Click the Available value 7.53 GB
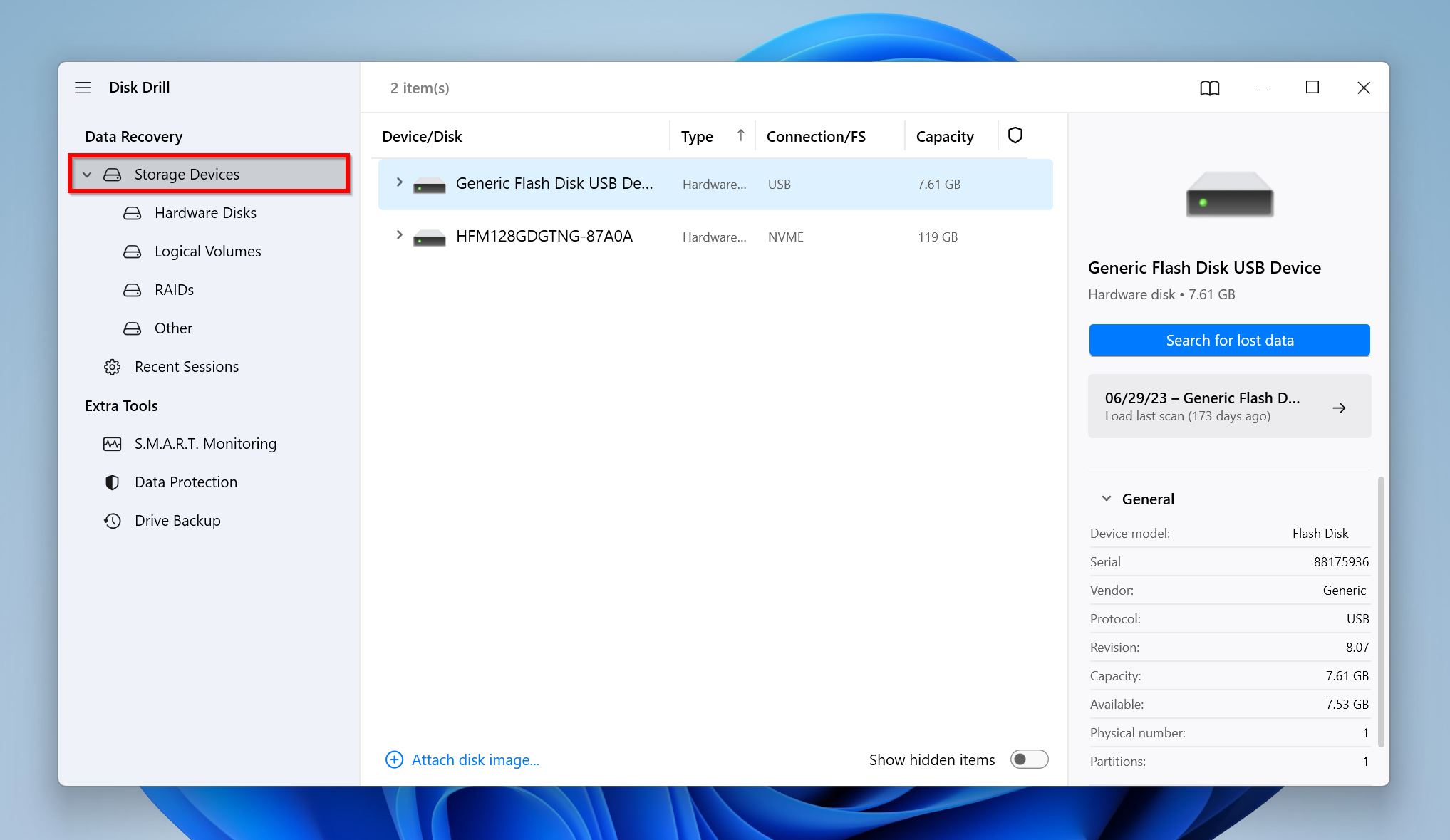Image resolution: width=1450 pixels, height=840 pixels. (x=1347, y=704)
